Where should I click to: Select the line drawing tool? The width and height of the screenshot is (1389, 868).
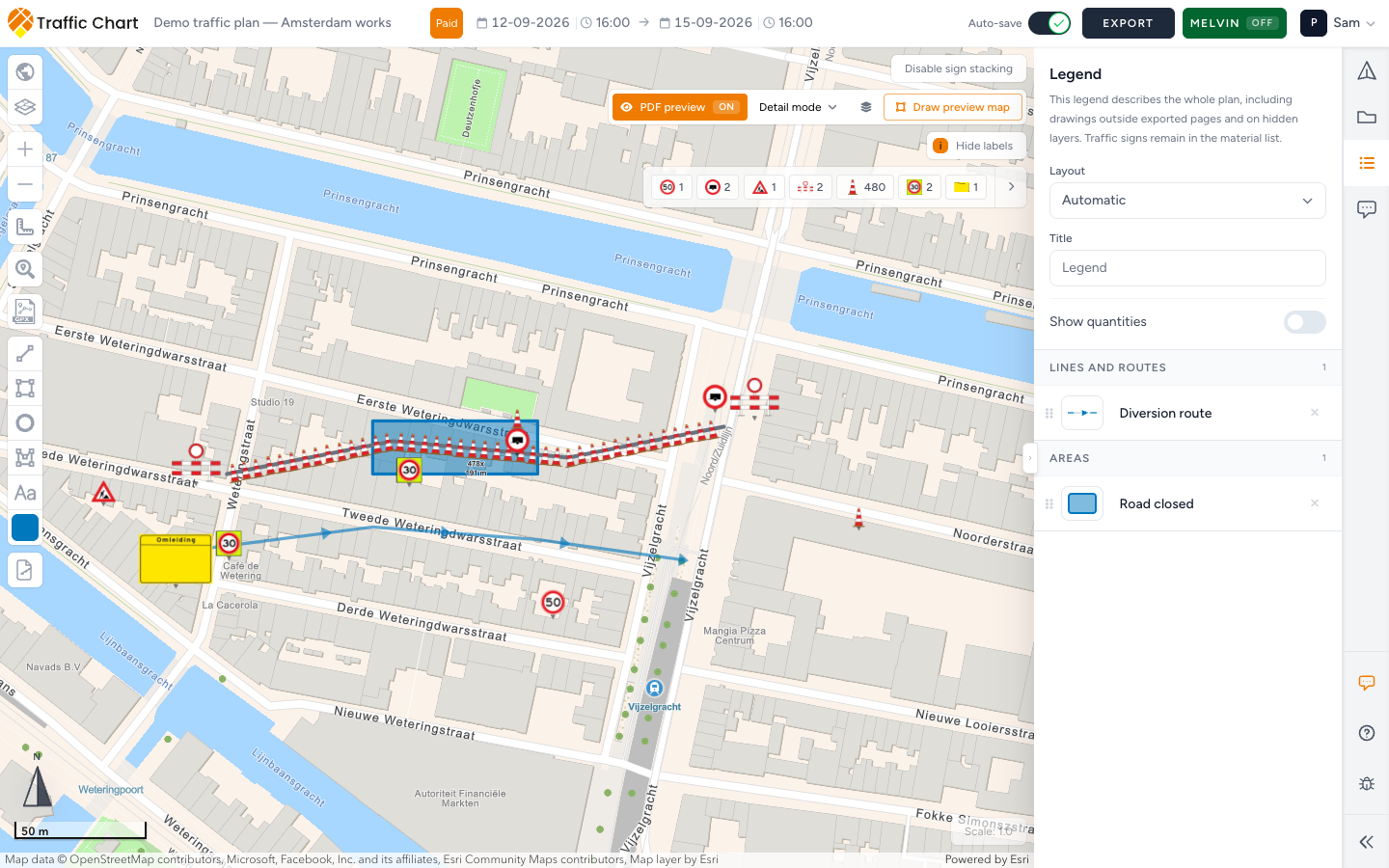click(x=25, y=354)
